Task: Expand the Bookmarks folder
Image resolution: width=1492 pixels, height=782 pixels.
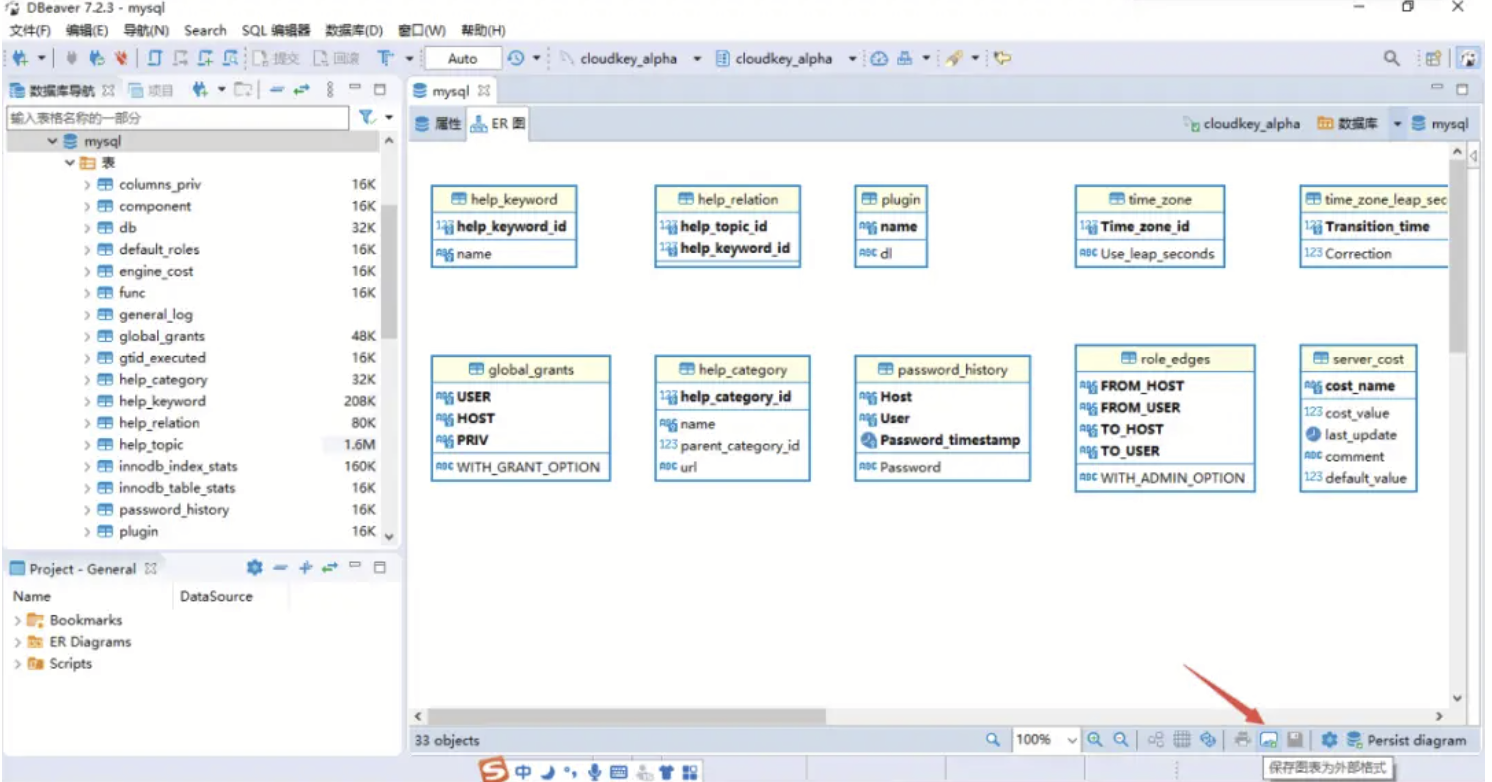Action: click(17, 620)
